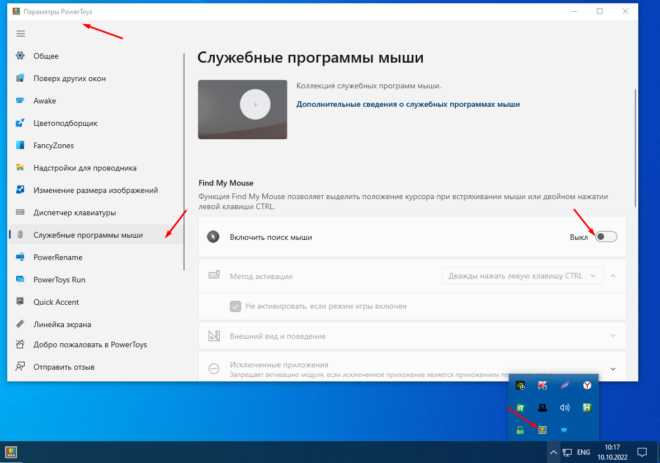The image size is (660, 463).
Task: Click the taskbar clock showing 10:17
Action: [x=612, y=452]
